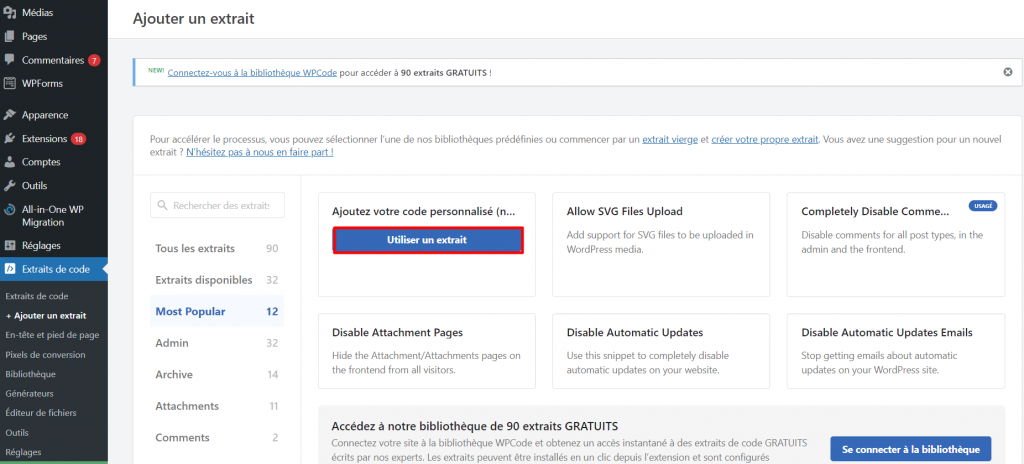The height and width of the screenshot is (464, 1024).
Task: Click the Comptes user icon
Action: pyautogui.click(x=10, y=162)
